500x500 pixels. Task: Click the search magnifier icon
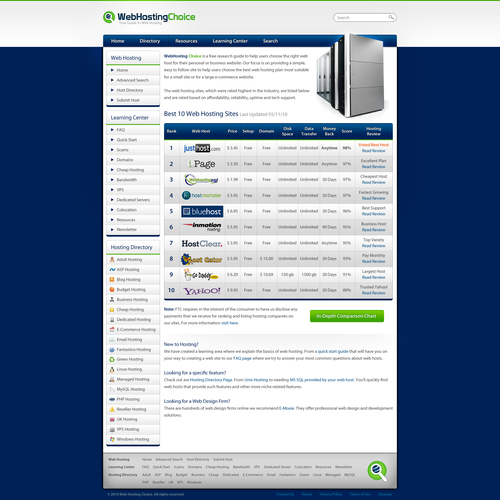391,17
